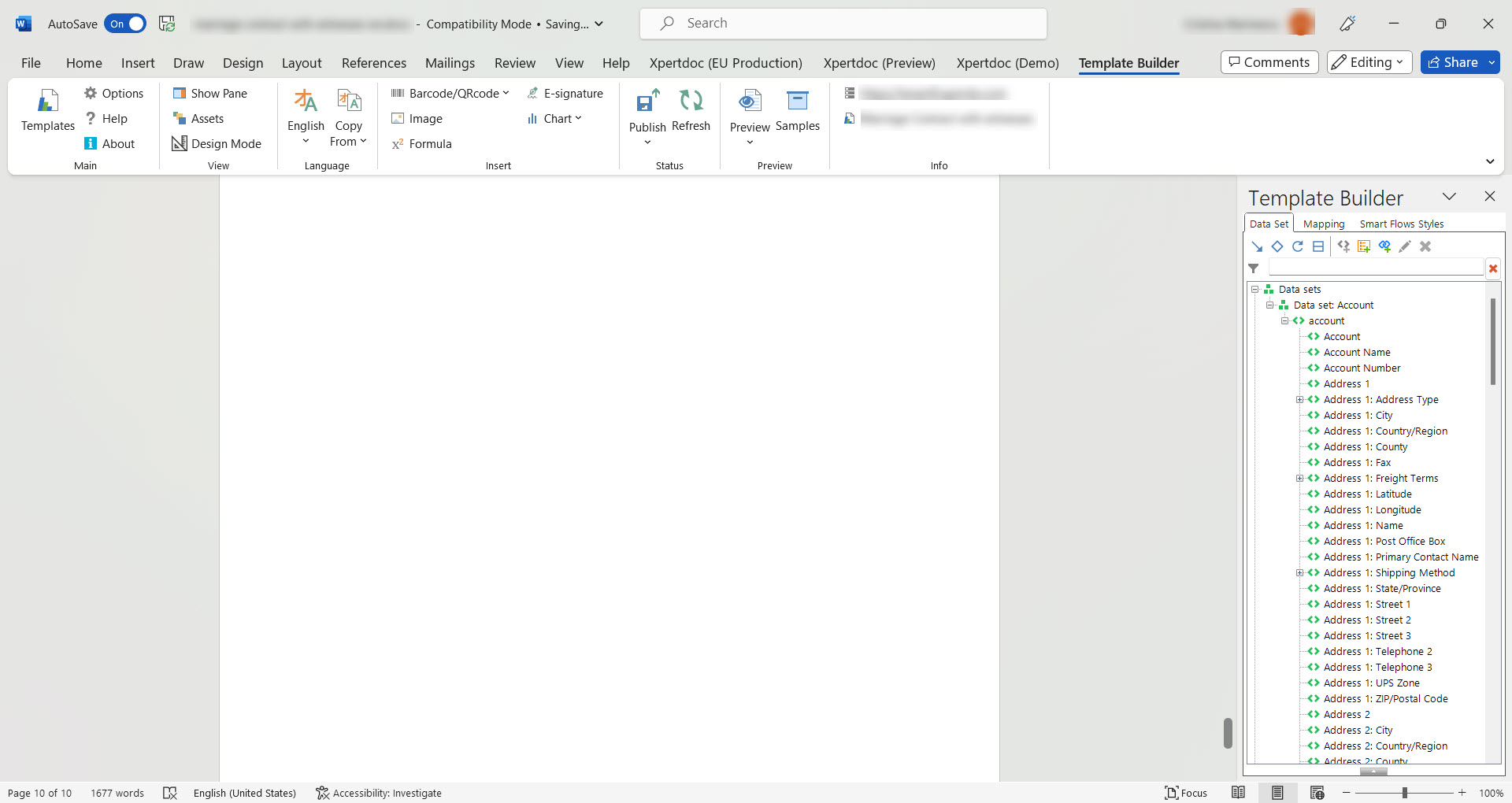This screenshot has height=803, width=1512.
Task: Click the spelling check status bar icon
Action: click(x=169, y=793)
